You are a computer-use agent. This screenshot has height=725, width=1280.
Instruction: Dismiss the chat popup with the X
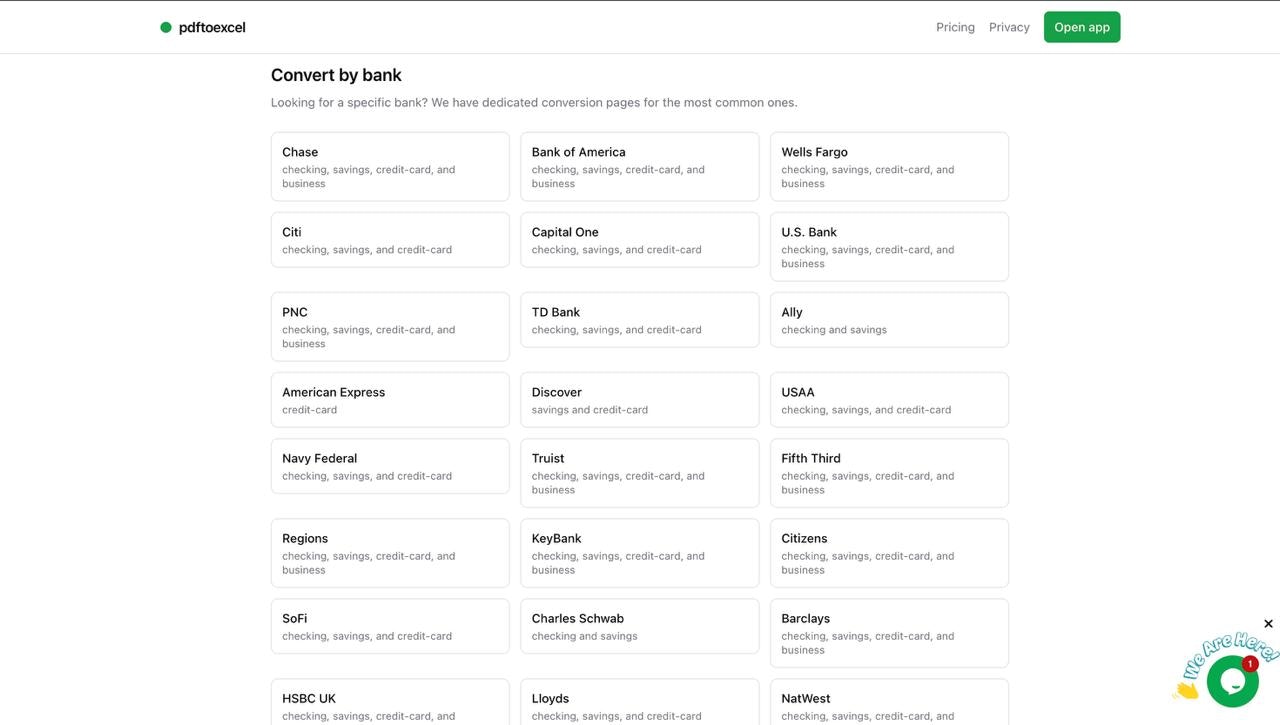click(1268, 623)
